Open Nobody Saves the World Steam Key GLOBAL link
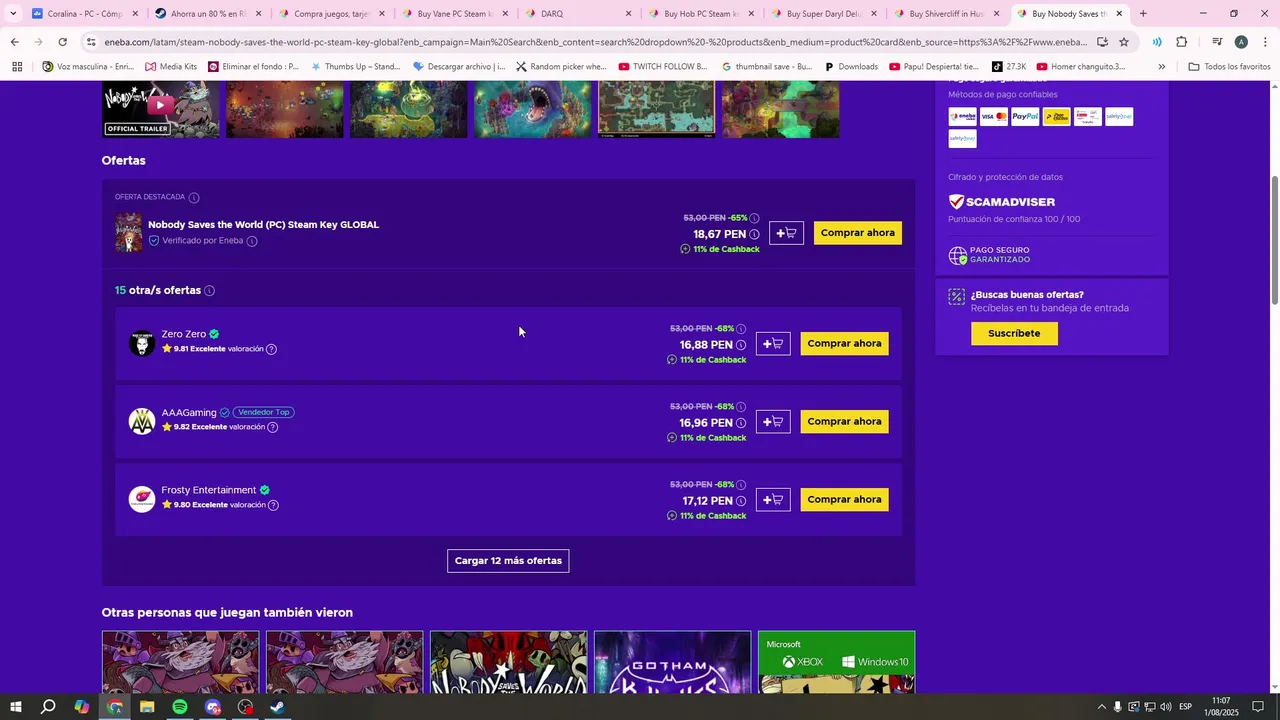The image size is (1280, 720). coord(263,225)
